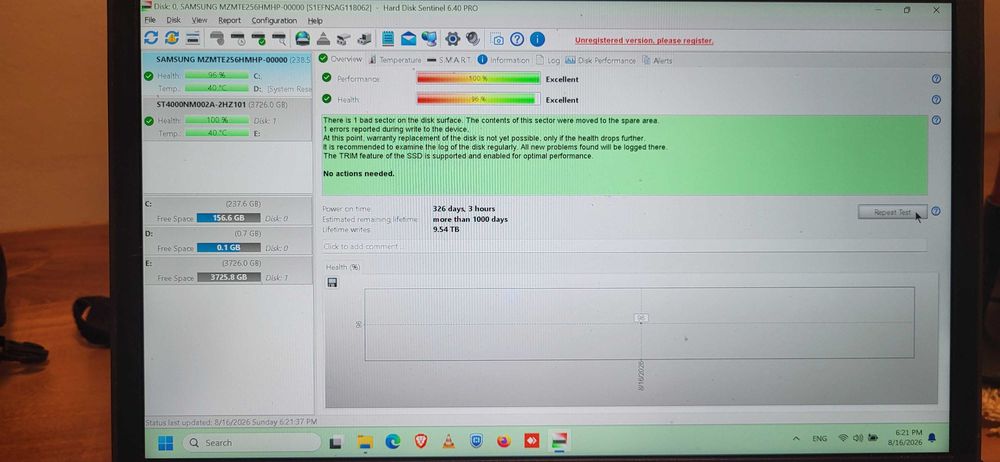The height and width of the screenshot is (462, 1000).
Task: Click the disk icon with green checkmark
Action: point(258,39)
